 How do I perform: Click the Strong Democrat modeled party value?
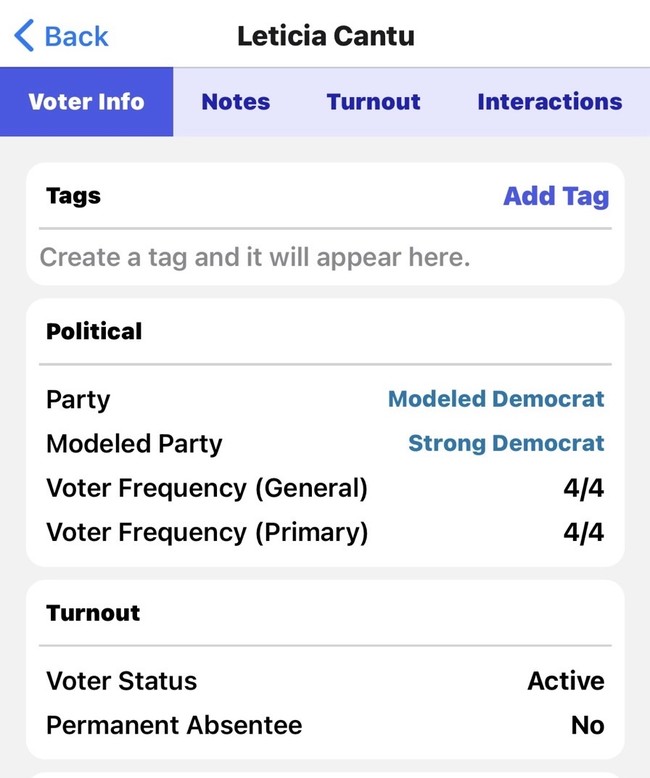pyautogui.click(x=506, y=443)
